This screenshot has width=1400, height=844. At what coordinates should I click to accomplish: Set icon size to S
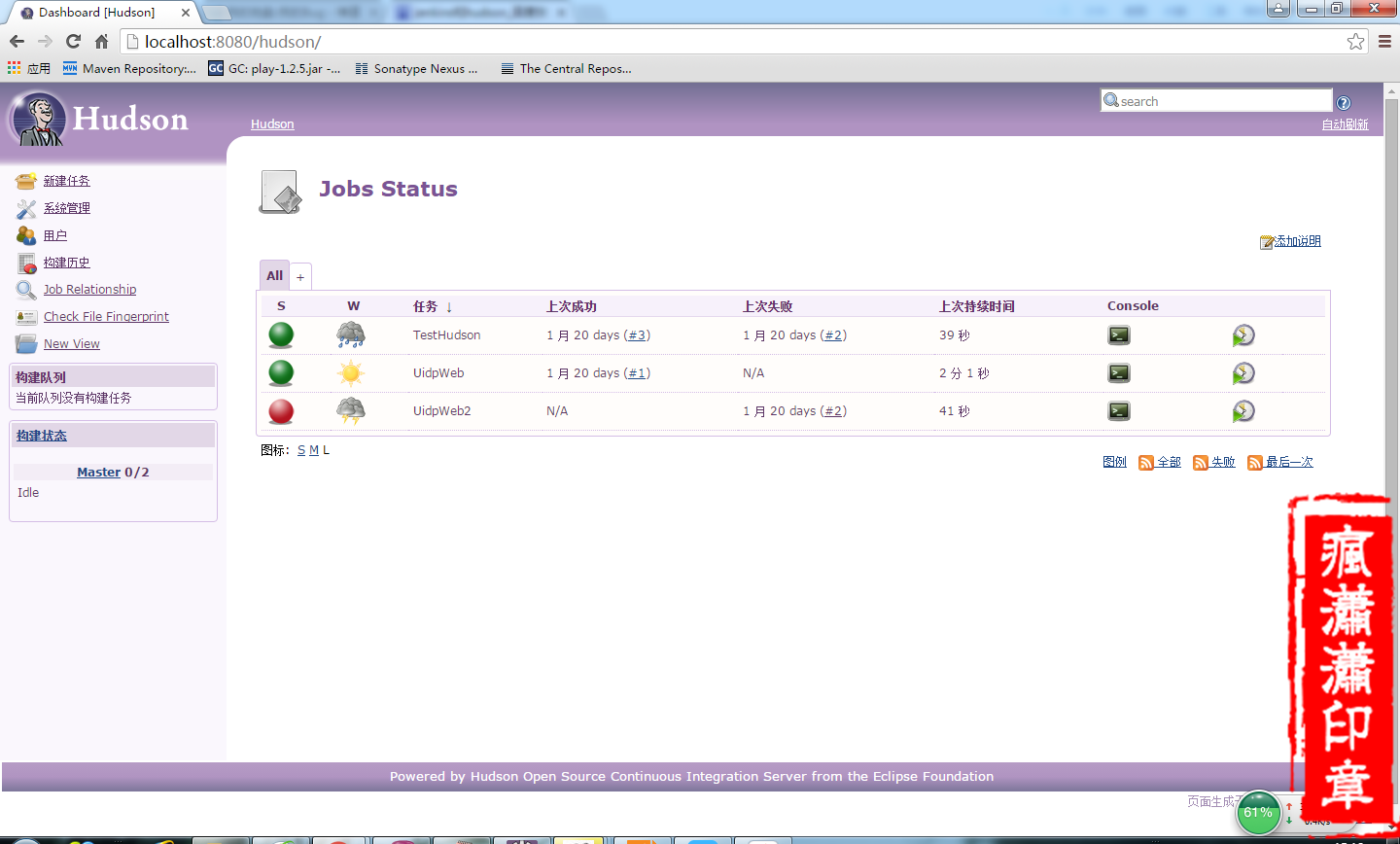coord(301,450)
